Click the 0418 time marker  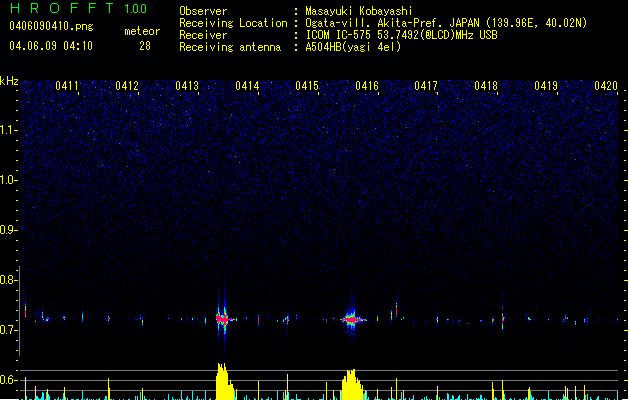(486, 86)
